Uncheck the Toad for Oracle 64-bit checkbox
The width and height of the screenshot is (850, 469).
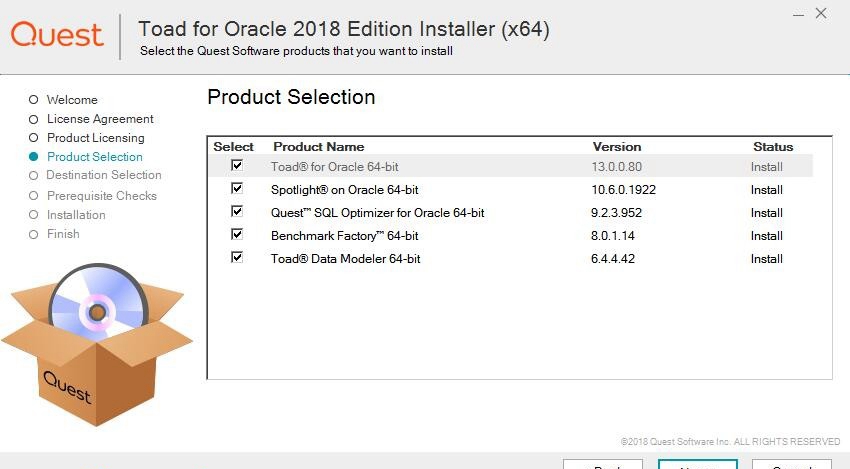pyautogui.click(x=237, y=165)
